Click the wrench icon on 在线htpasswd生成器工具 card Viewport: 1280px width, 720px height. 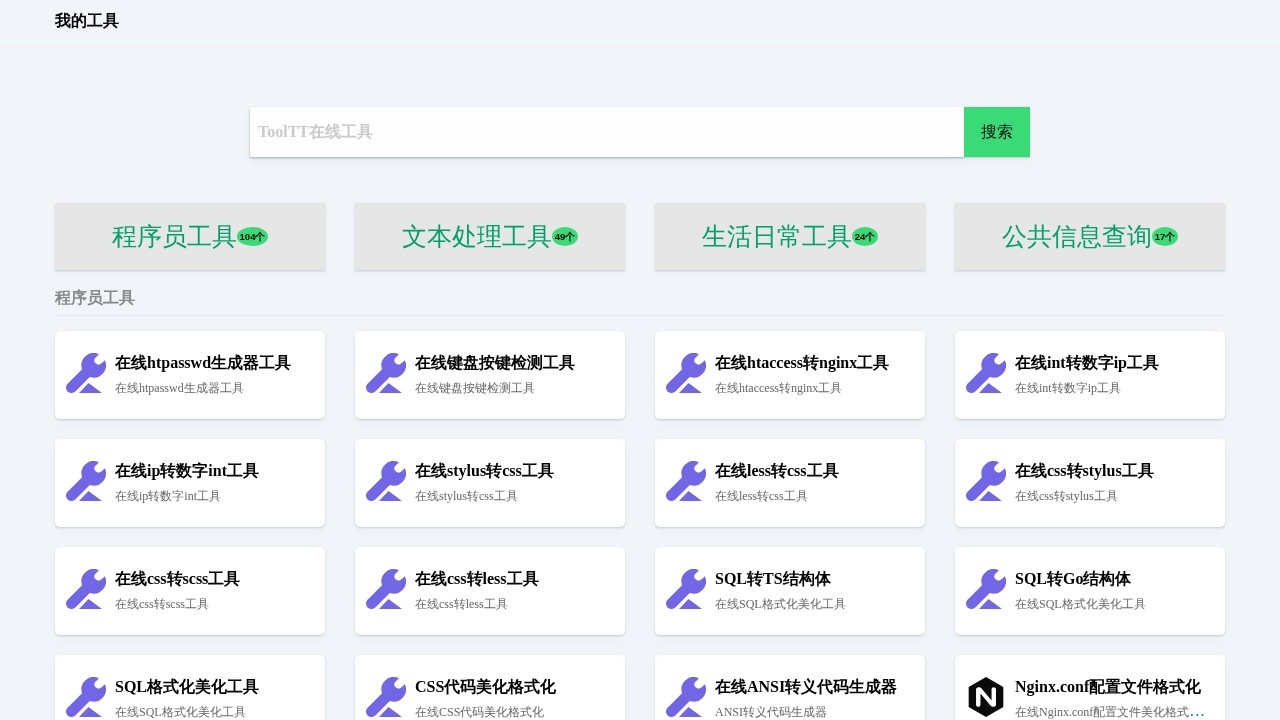pos(85,373)
